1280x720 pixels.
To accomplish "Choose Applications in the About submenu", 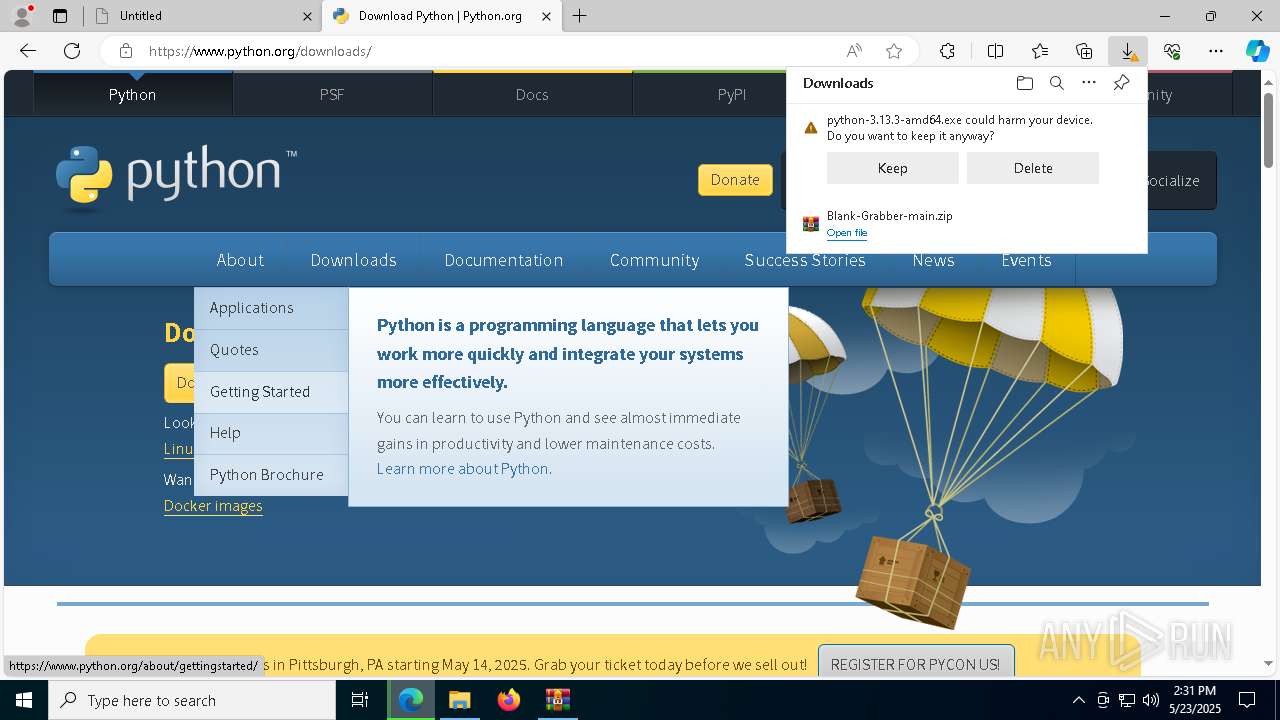I will [271, 308].
